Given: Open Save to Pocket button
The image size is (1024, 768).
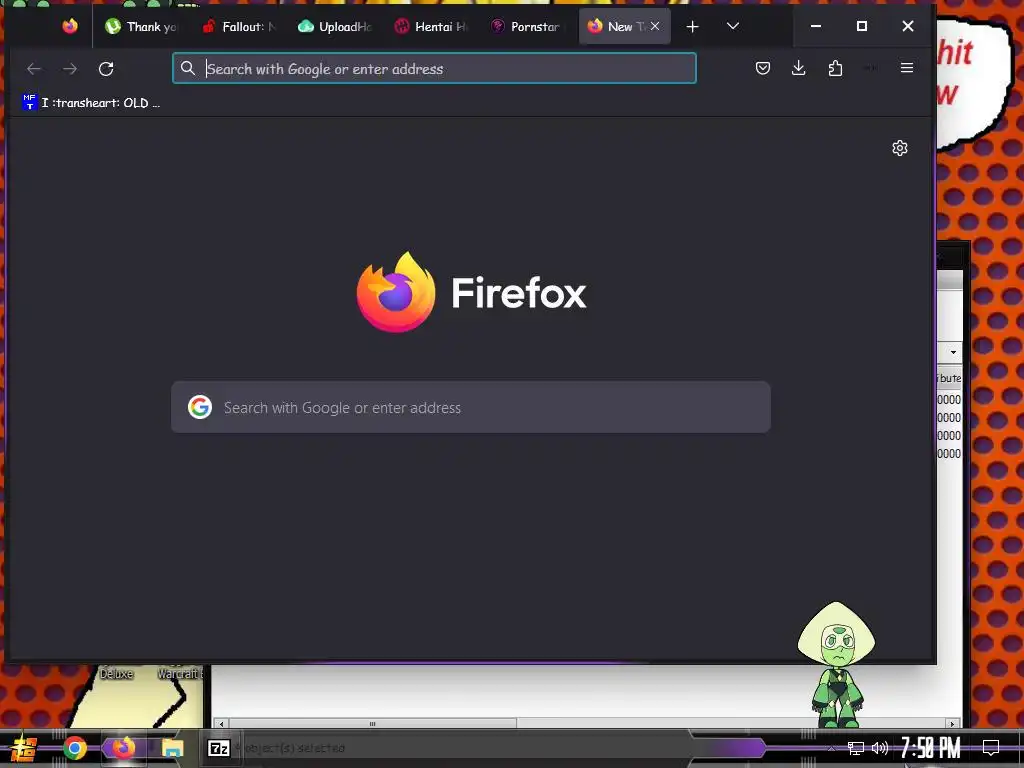Looking at the screenshot, I should [763, 68].
